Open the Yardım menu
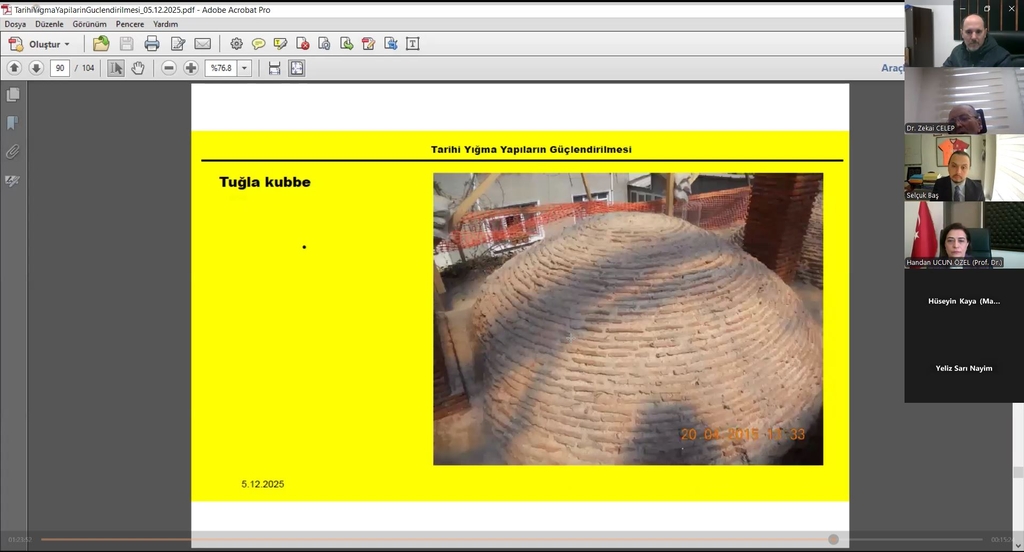Screen dimensions: 1024x552 pyautogui.click(x=166, y=24)
